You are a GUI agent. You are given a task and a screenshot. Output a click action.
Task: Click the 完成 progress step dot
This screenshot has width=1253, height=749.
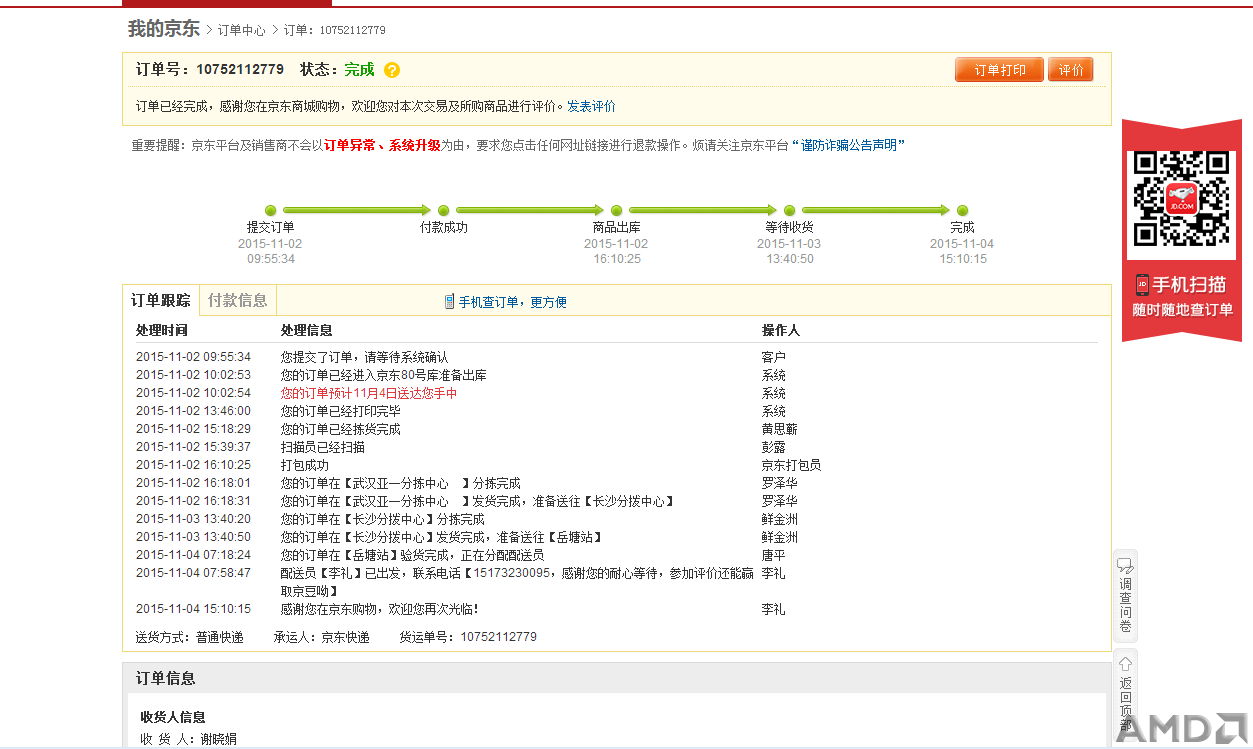click(962, 210)
